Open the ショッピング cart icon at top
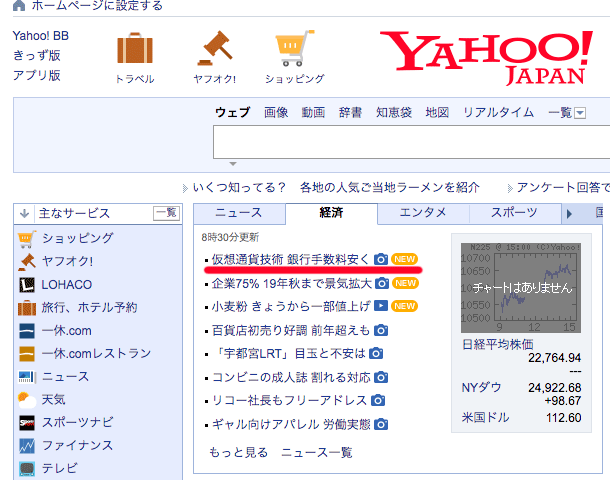Image resolution: width=610 pixels, height=480 pixels. tap(294, 48)
